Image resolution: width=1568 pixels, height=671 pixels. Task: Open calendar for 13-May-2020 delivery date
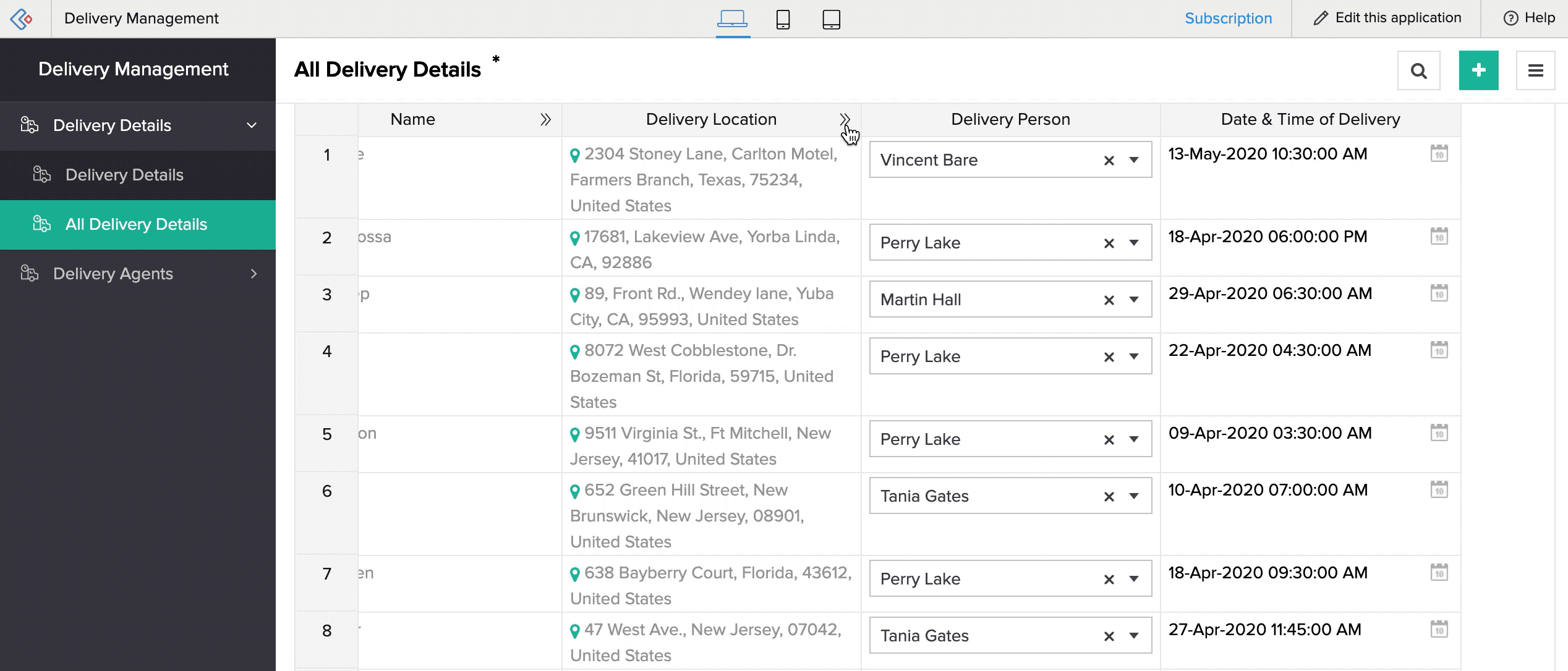click(1439, 153)
